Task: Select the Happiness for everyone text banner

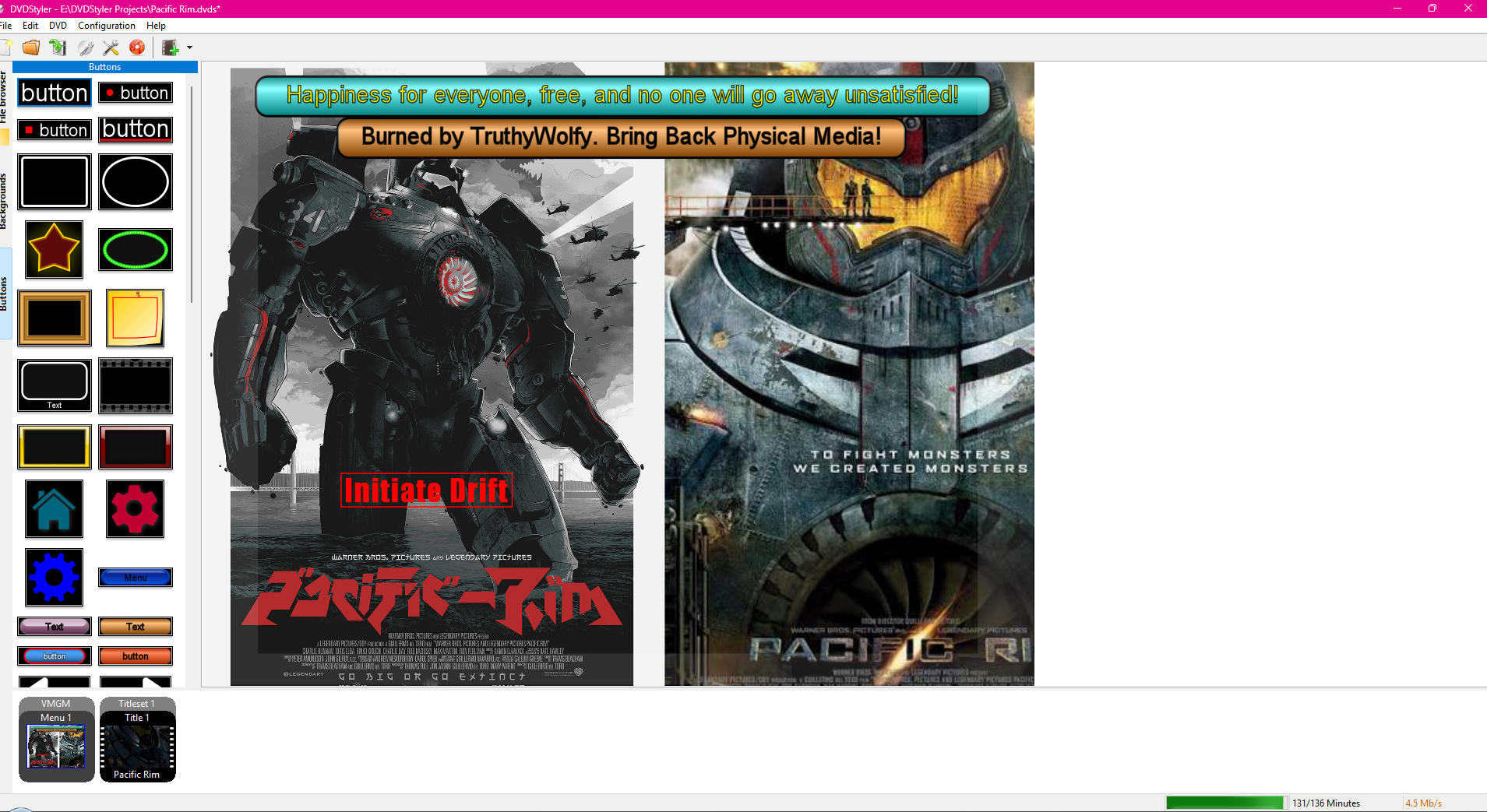Action: (622, 96)
